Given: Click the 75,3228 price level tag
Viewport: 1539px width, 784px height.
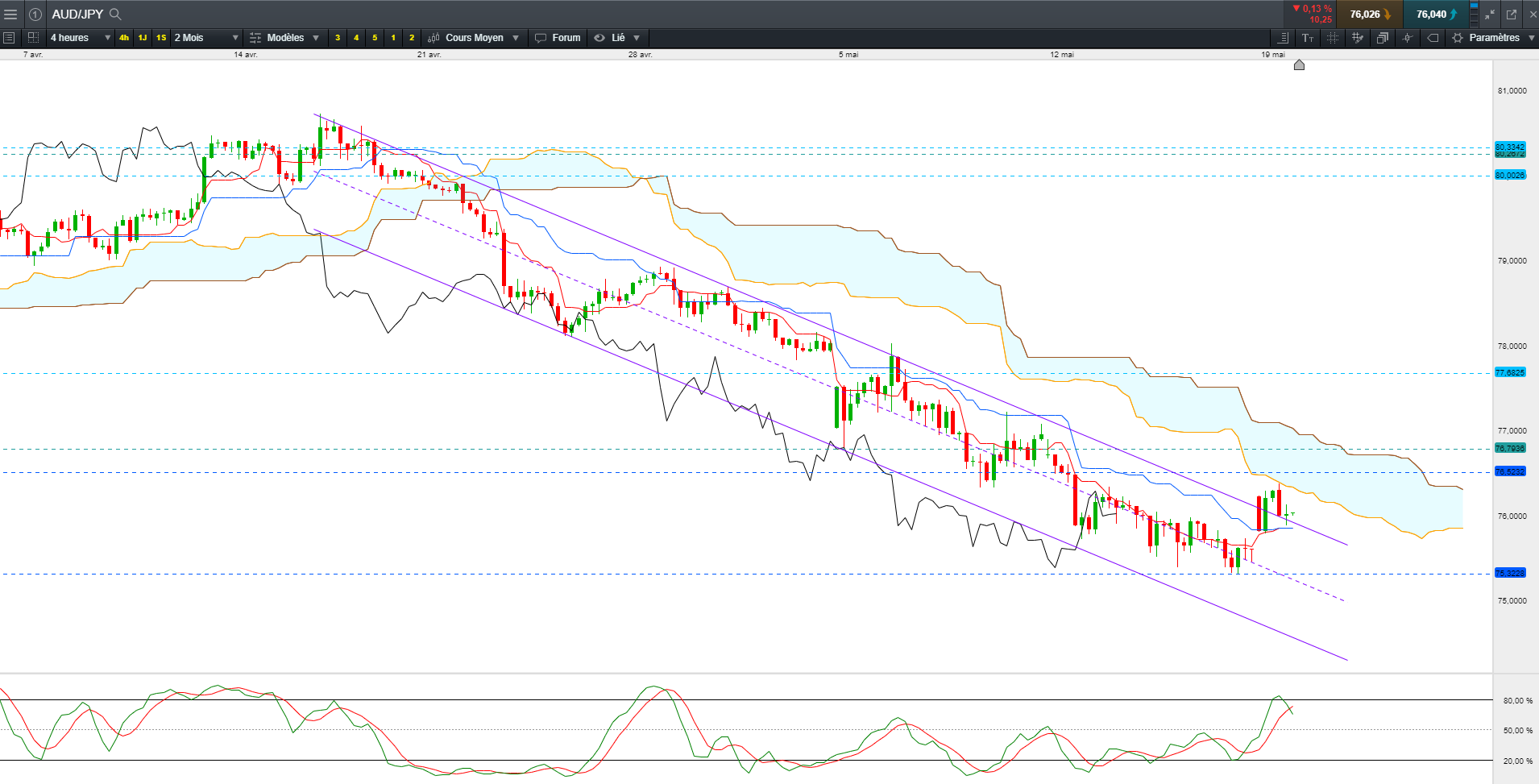Looking at the screenshot, I should click(1510, 573).
